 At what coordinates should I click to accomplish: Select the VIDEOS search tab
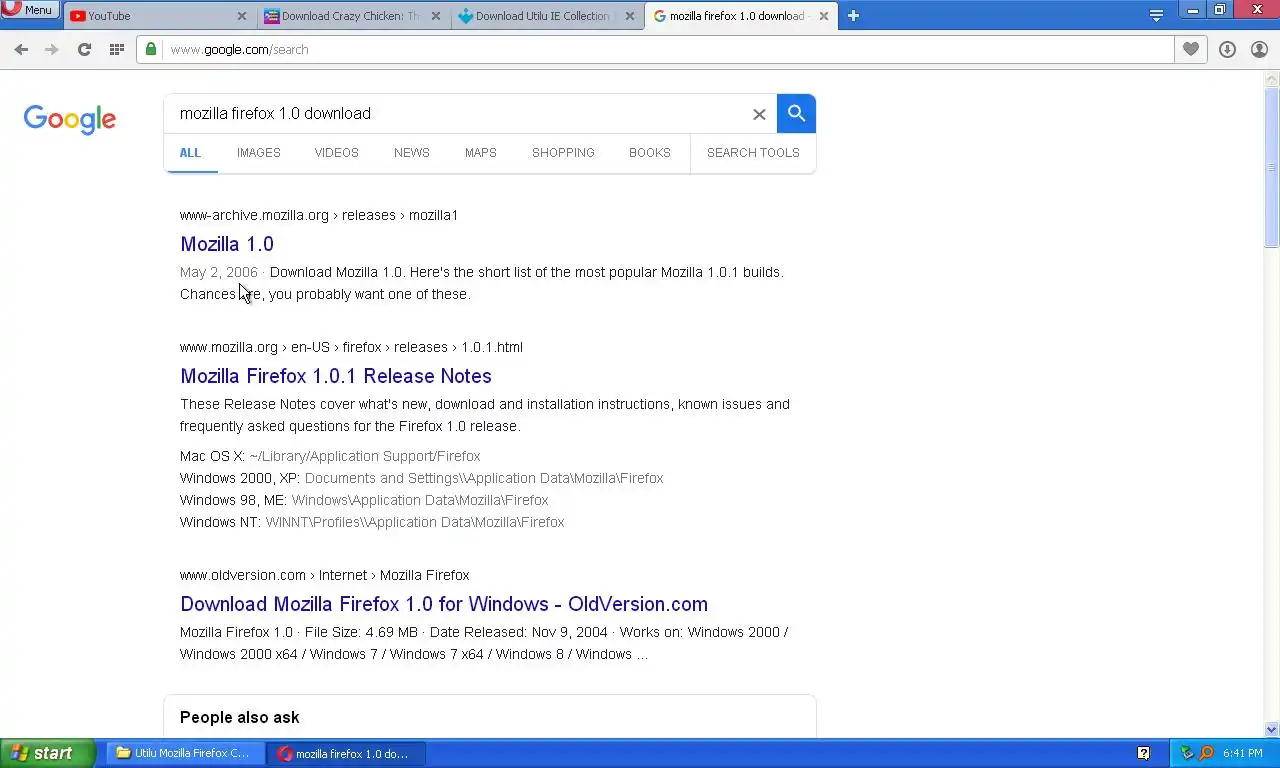[x=337, y=153]
